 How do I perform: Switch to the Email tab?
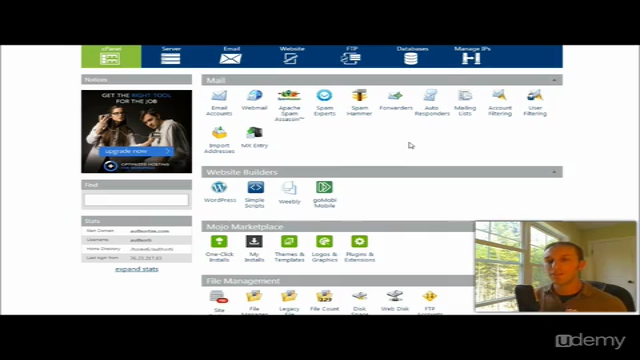tap(231, 56)
